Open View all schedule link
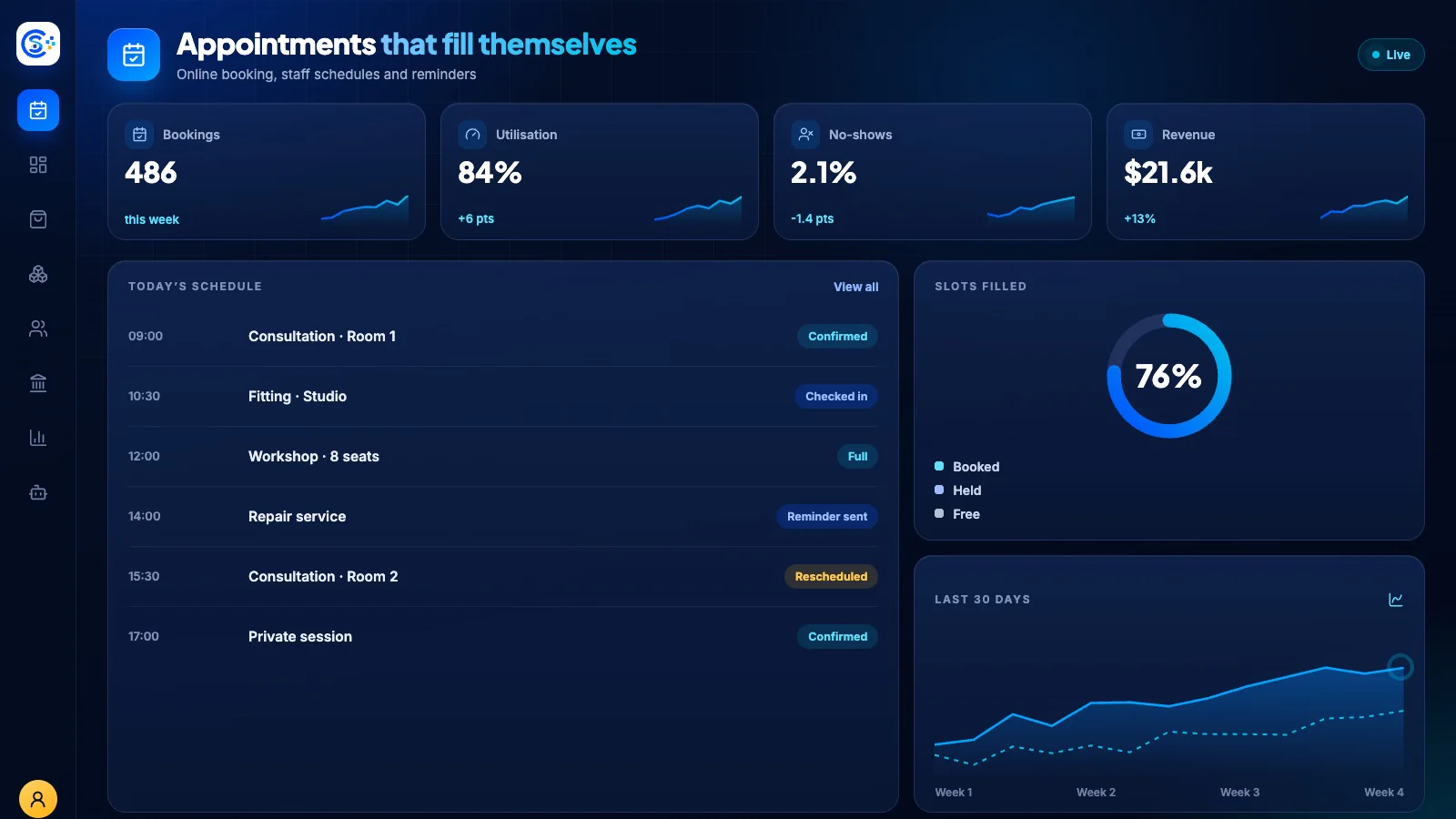 coord(856,287)
